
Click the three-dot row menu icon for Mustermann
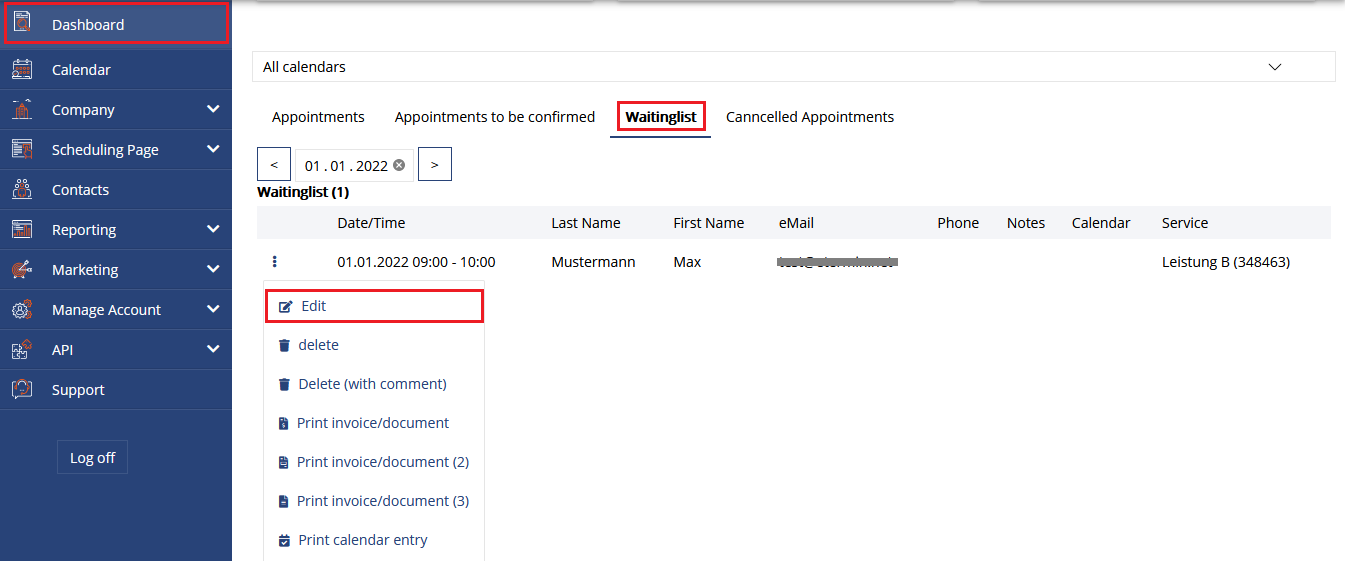275,262
